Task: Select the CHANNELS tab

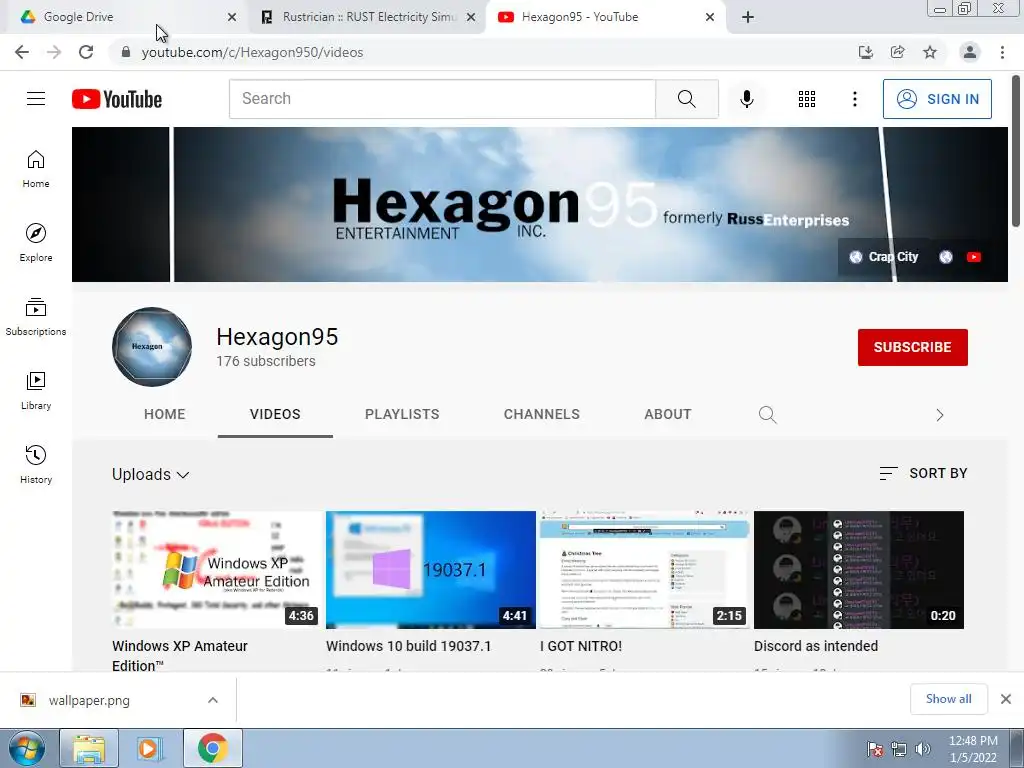Action: (541, 414)
